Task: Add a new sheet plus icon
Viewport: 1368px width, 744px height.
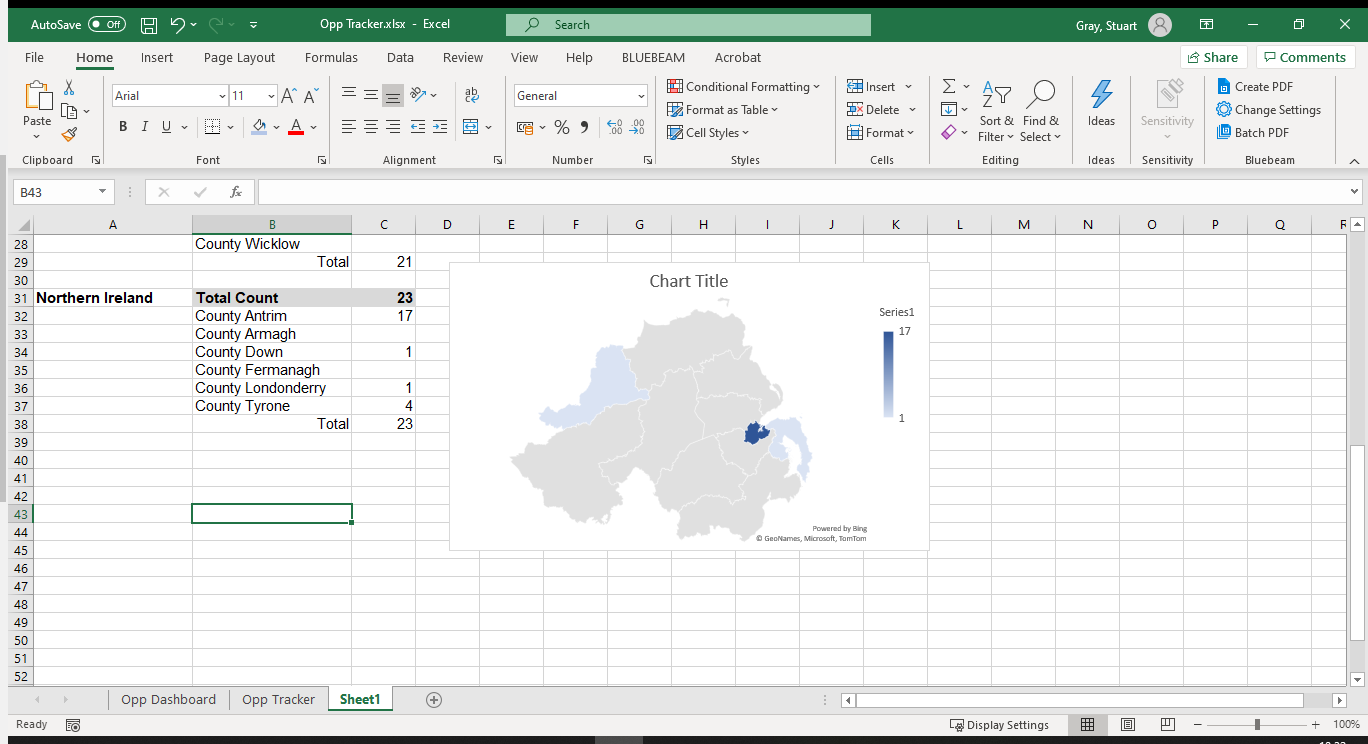Action: [434, 700]
